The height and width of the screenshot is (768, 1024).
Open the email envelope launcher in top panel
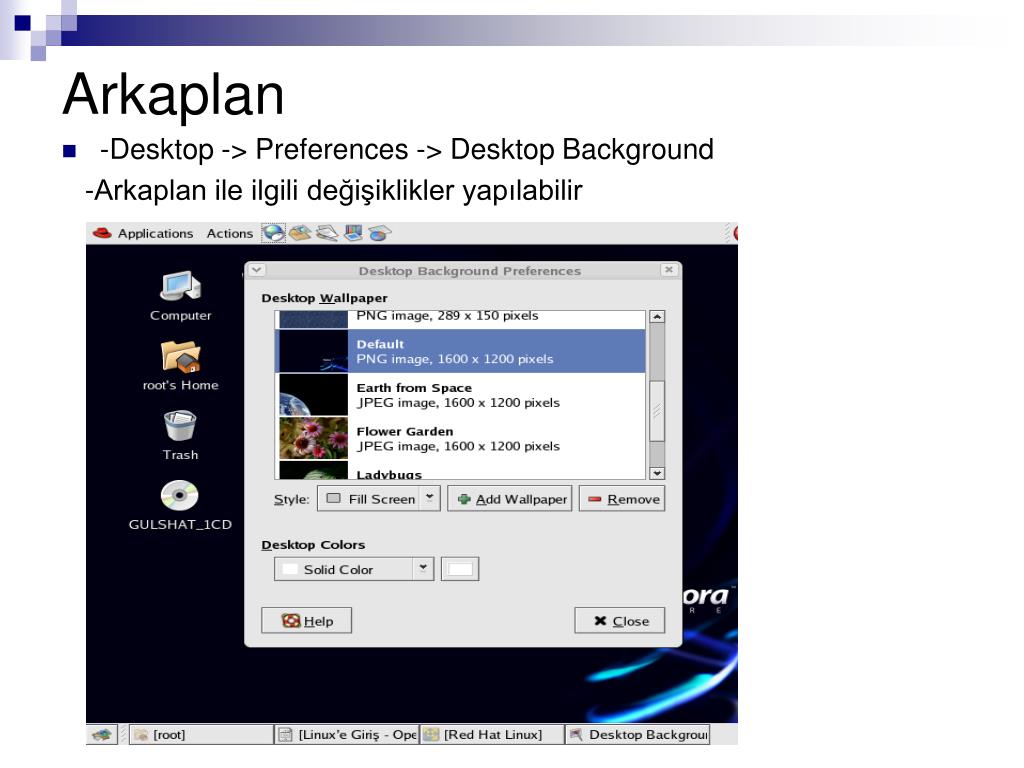coord(300,233)
